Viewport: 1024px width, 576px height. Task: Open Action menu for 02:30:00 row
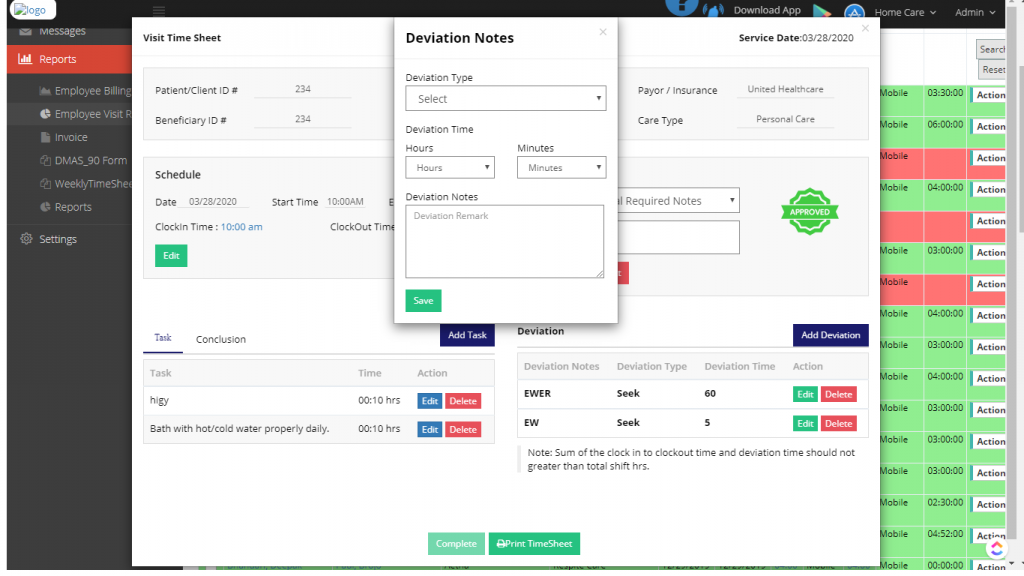pos(989,504)
